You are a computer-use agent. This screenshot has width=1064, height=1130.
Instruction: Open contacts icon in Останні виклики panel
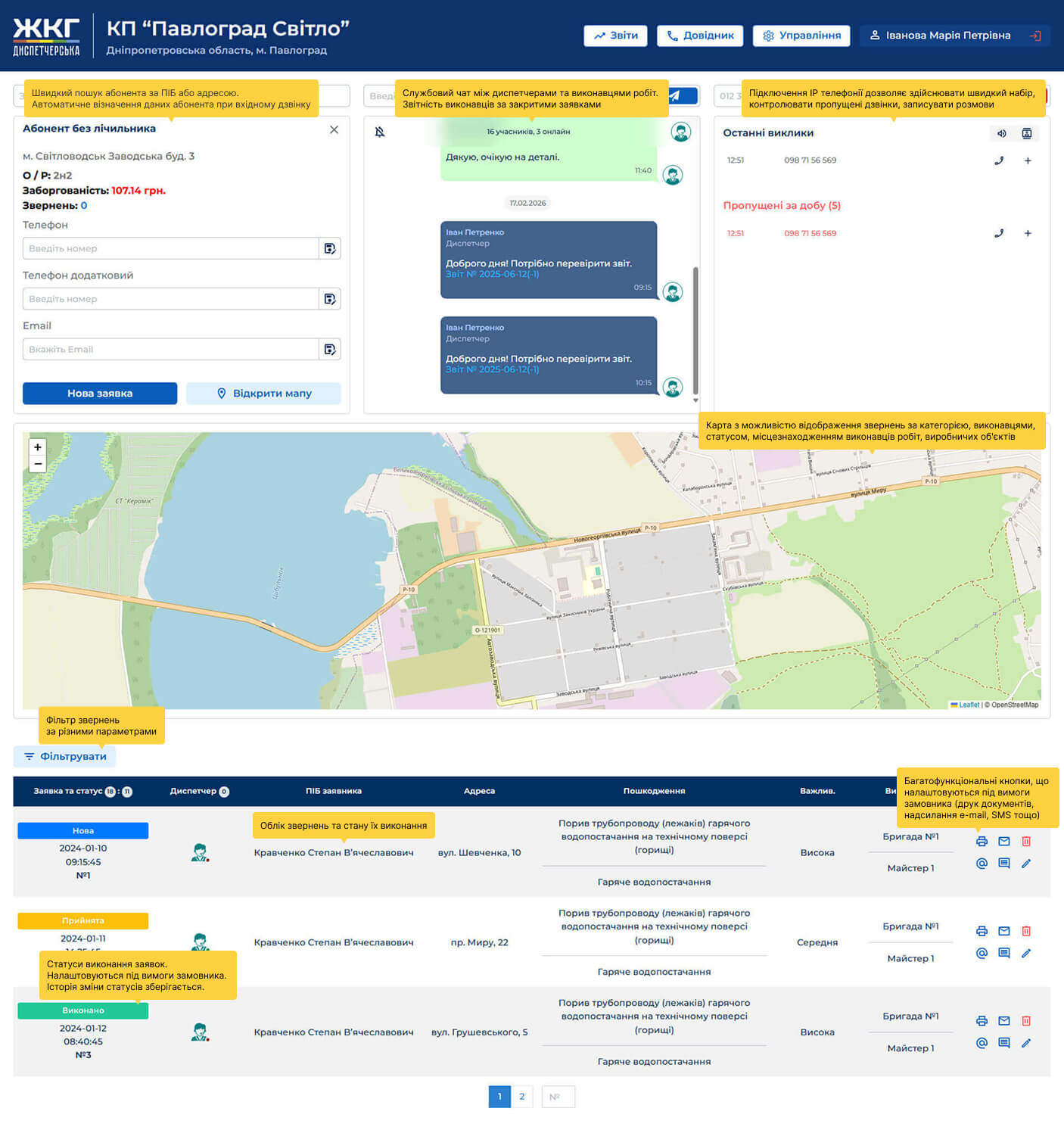click(x=1027, y=134)
